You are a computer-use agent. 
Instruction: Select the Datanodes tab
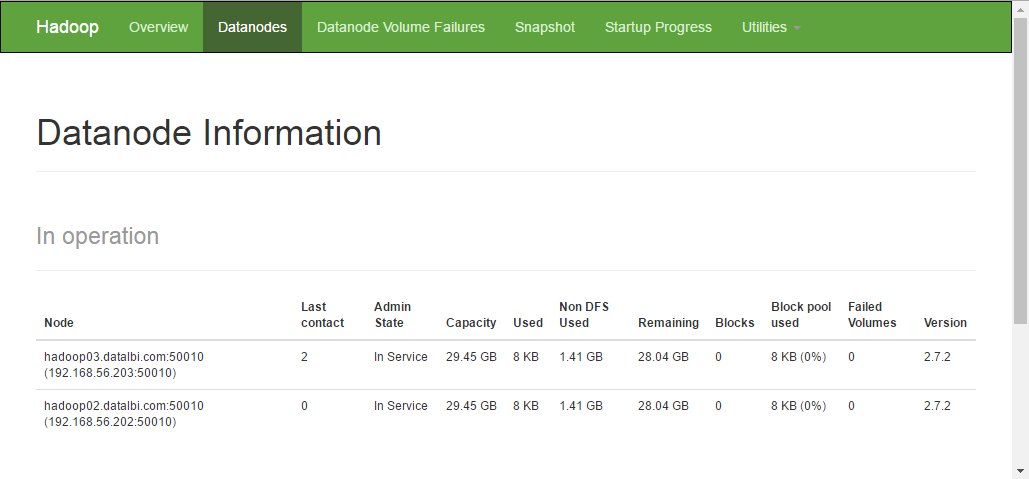coord(252,27)
